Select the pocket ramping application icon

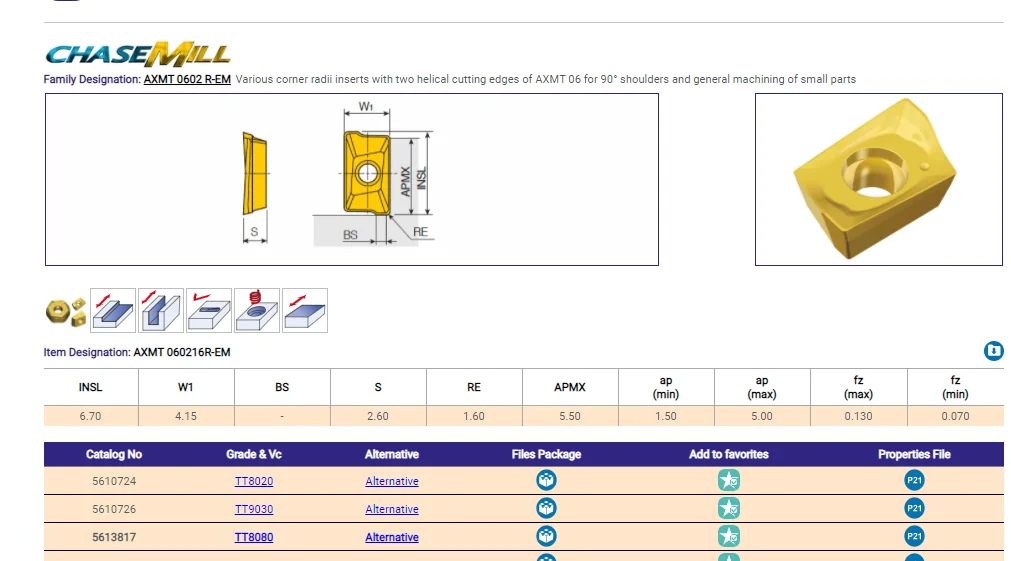pos(209,311)
